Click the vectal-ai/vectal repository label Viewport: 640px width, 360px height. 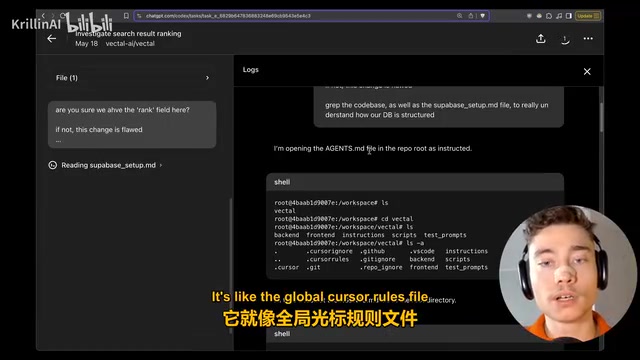click(130, 44)
